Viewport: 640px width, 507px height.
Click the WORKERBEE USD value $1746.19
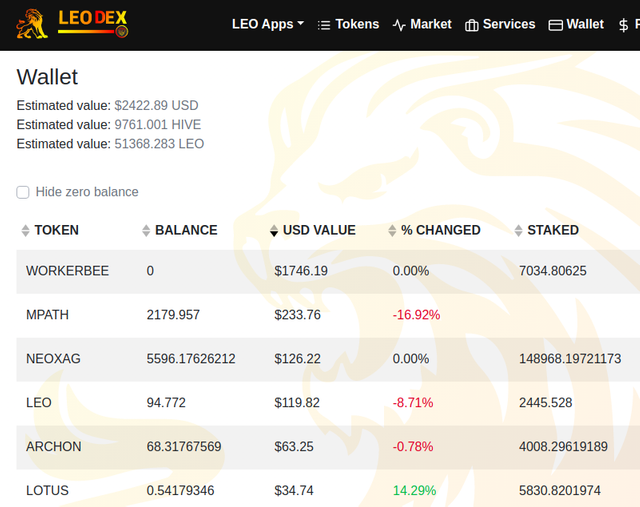pyautogui.click(x=301, y=271)
